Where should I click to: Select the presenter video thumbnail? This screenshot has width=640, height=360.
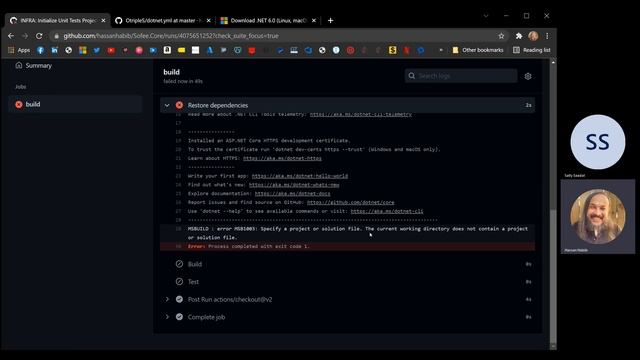(x=598, y=216)
